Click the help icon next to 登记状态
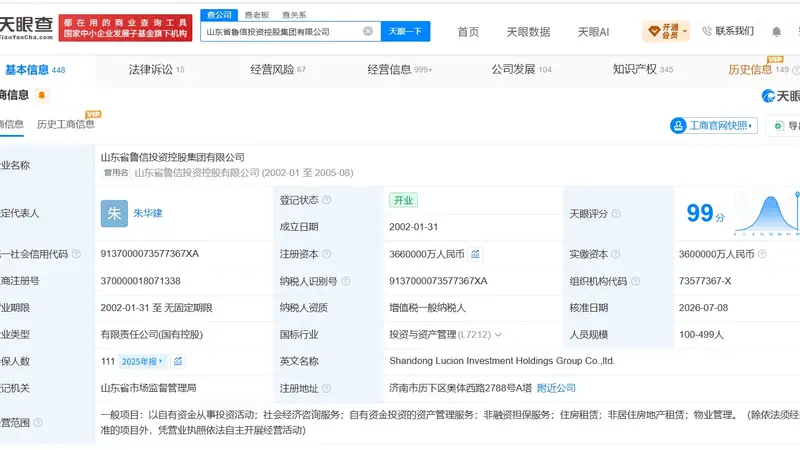 (327, 200)
